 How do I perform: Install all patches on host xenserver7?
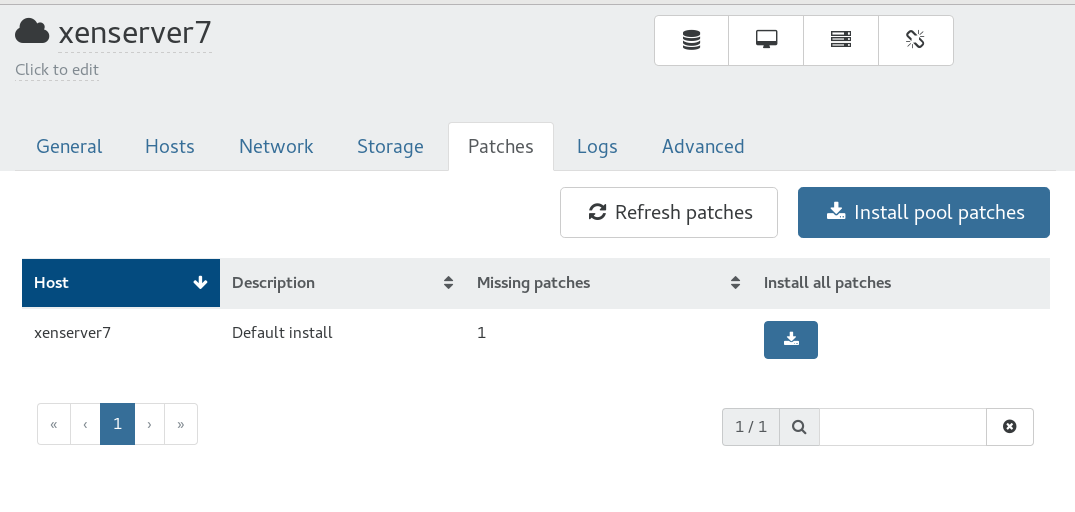pyautogui.click(x=790, y=339)
